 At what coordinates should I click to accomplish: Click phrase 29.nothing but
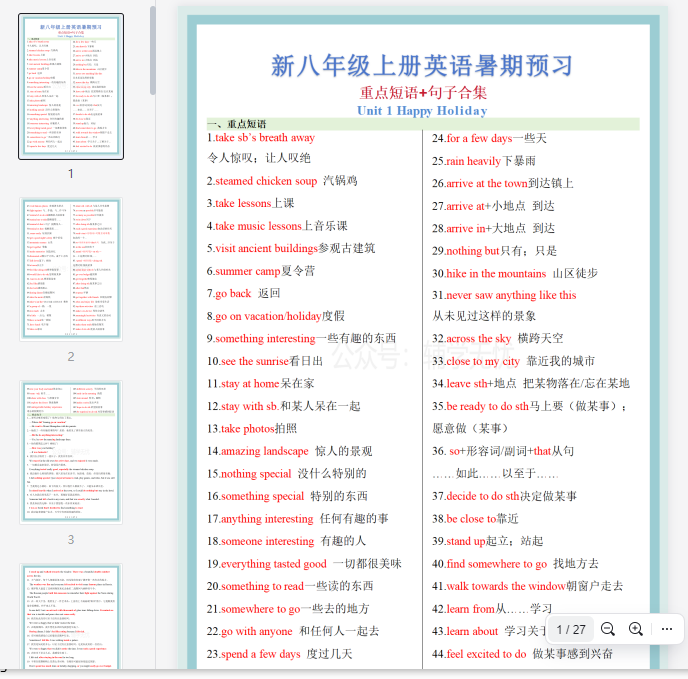click(466, 251)
